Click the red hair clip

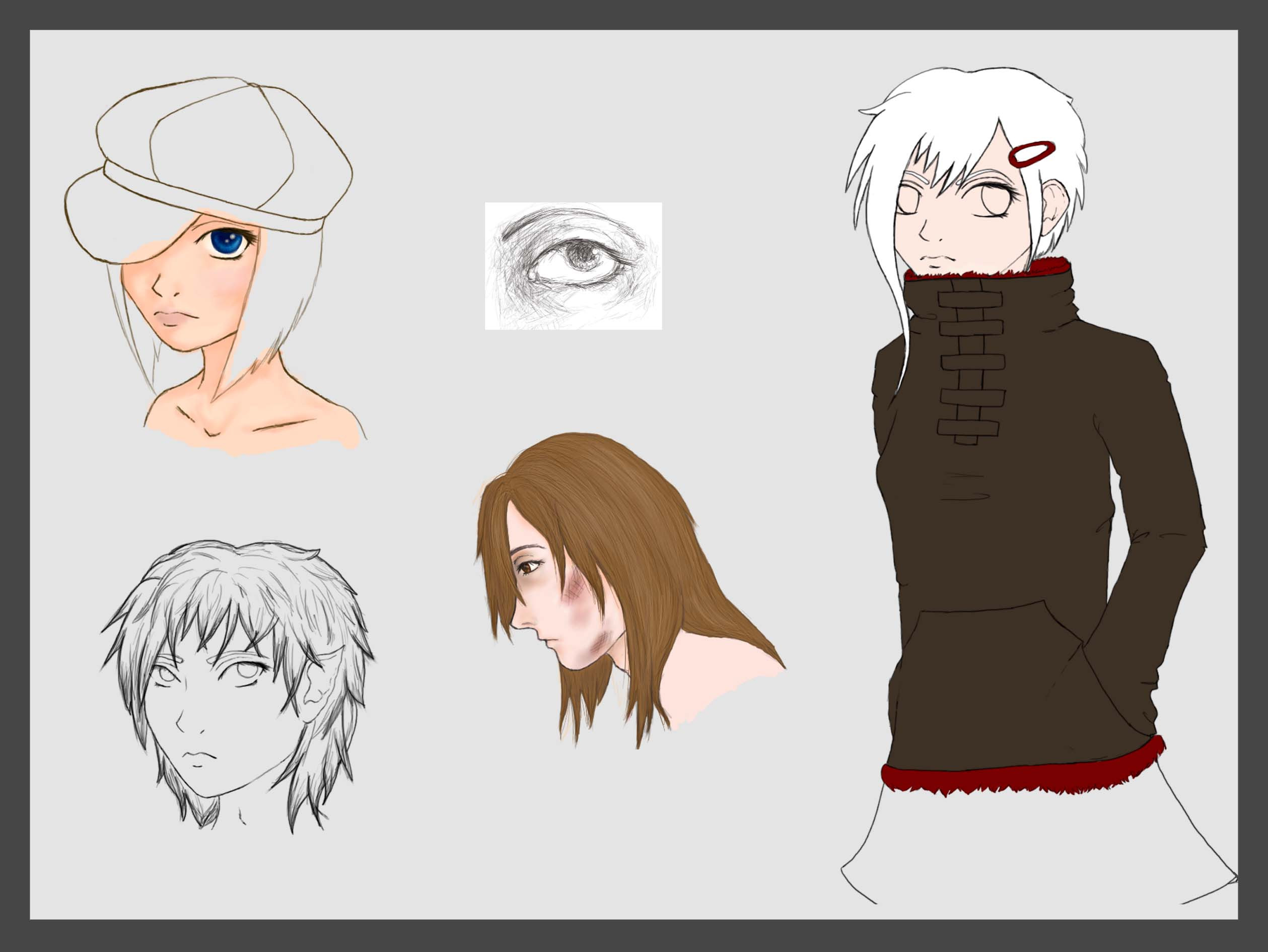tap(1032, 154)
